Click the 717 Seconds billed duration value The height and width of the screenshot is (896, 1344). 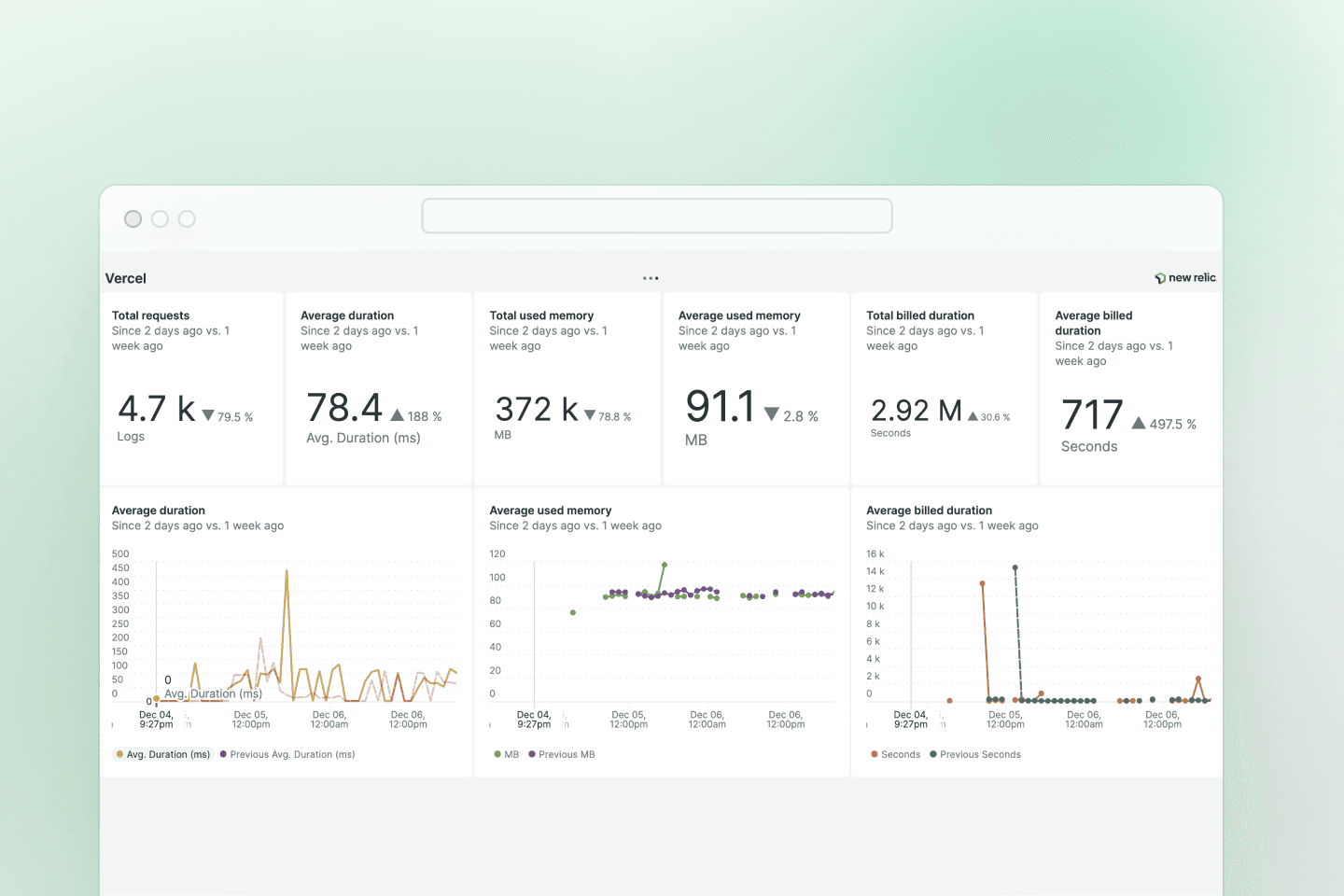1092,415
